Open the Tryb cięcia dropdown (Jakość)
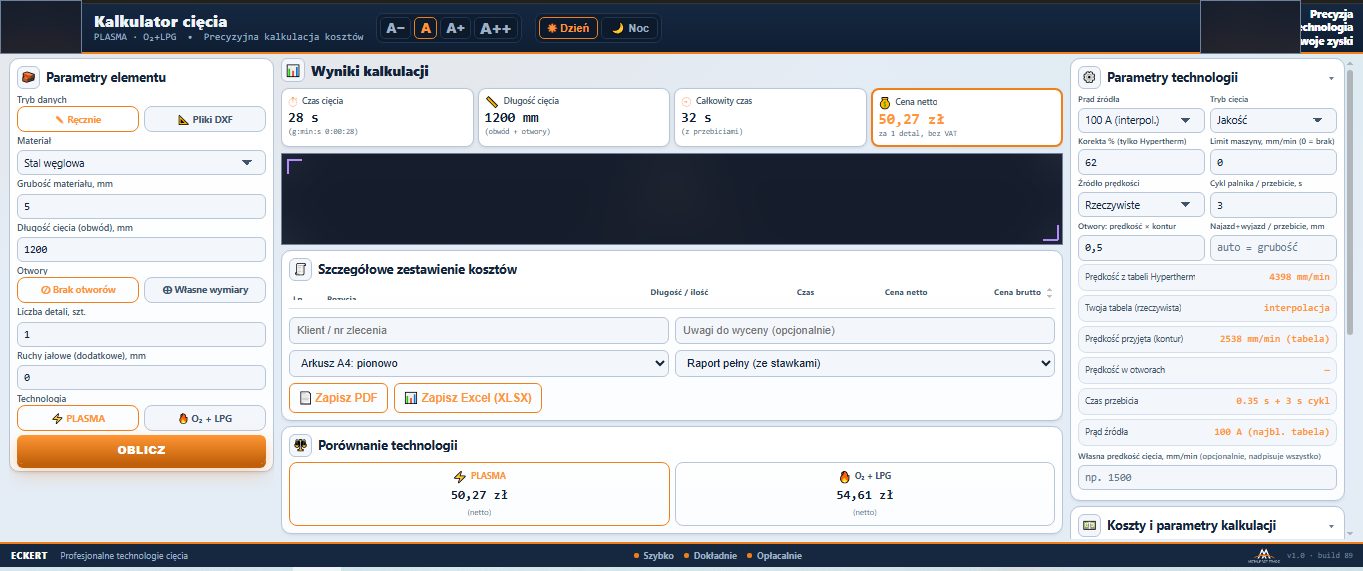Image resolution: width=1363 pixels, height=571 pixels. (1273, 119)
